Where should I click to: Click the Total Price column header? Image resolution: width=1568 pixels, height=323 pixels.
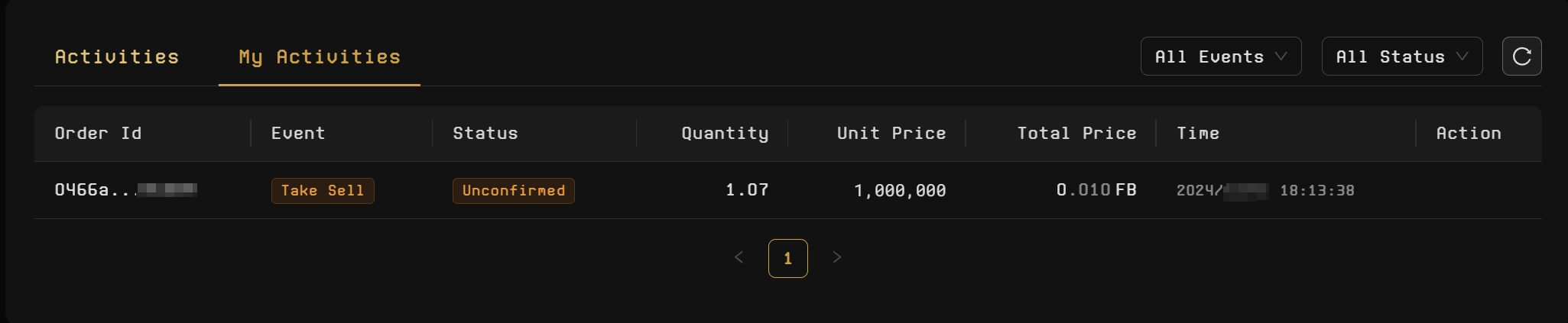pos(1076,134)
